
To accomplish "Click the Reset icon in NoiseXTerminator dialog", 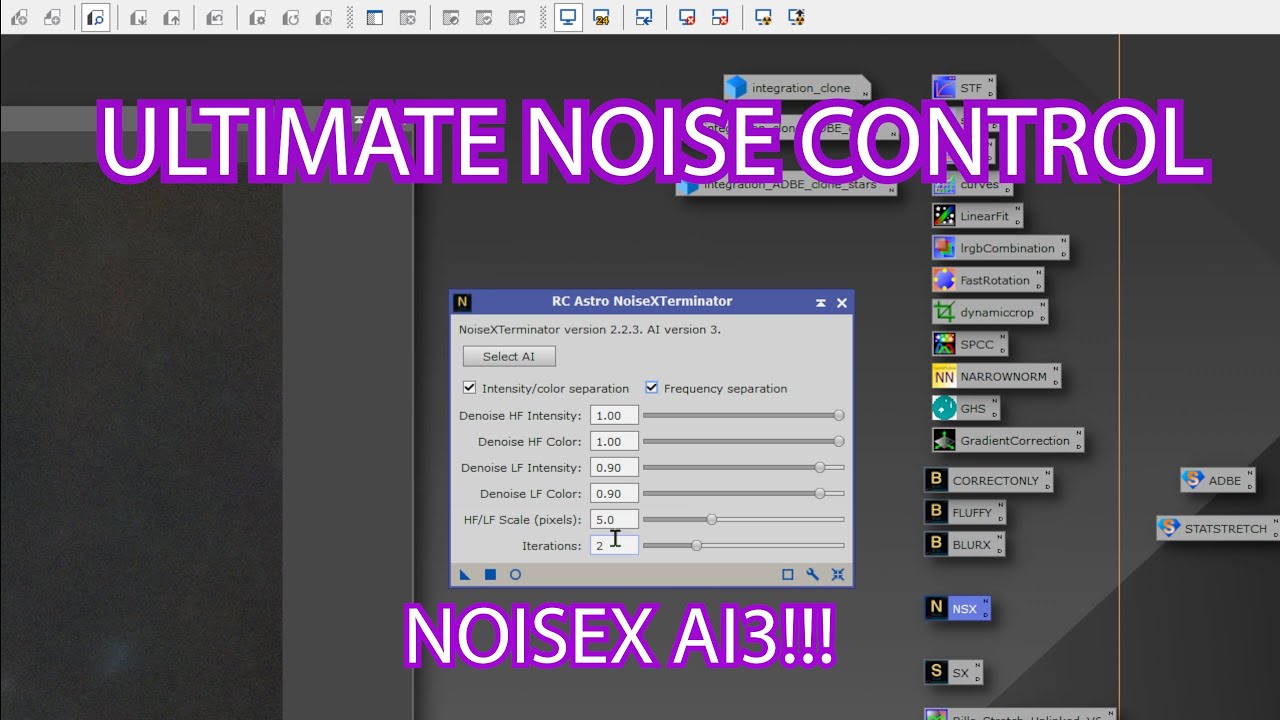I will [838, 574].
